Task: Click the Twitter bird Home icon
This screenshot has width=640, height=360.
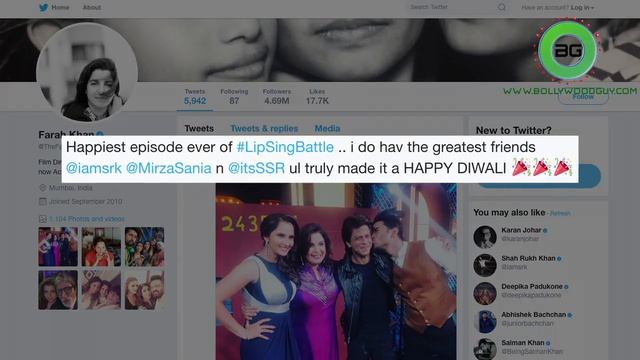Action: click(x=44, y=7)
